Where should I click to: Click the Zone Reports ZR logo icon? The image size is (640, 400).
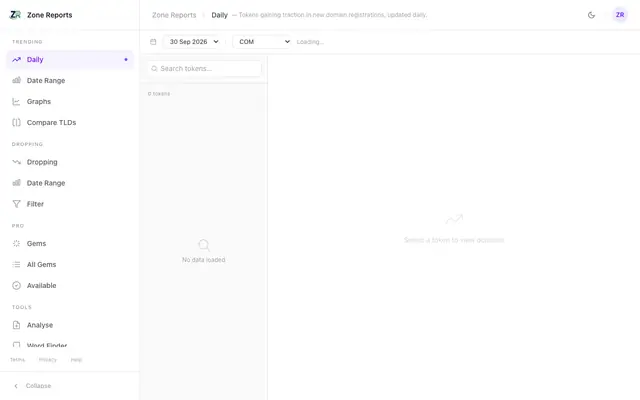click(15, 15)
